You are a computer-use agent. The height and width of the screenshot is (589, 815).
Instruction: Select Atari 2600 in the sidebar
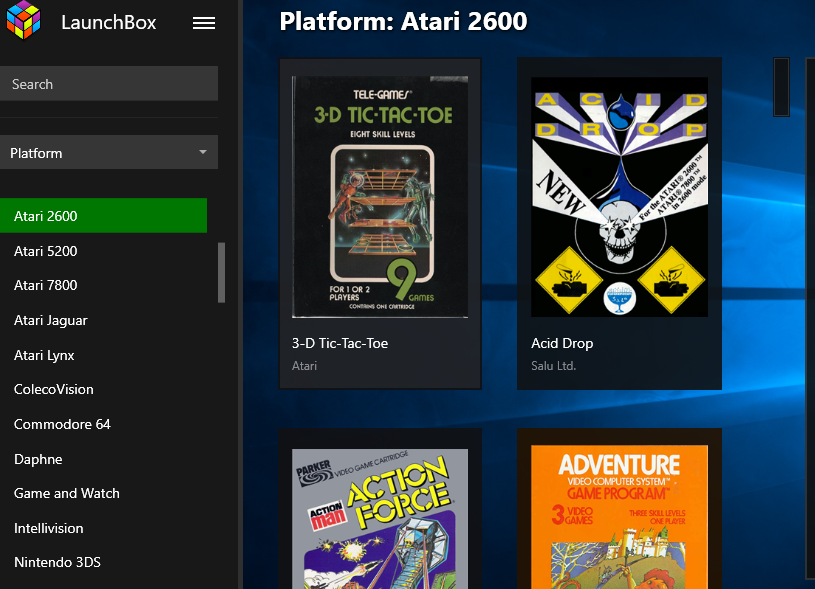point(103,215)
